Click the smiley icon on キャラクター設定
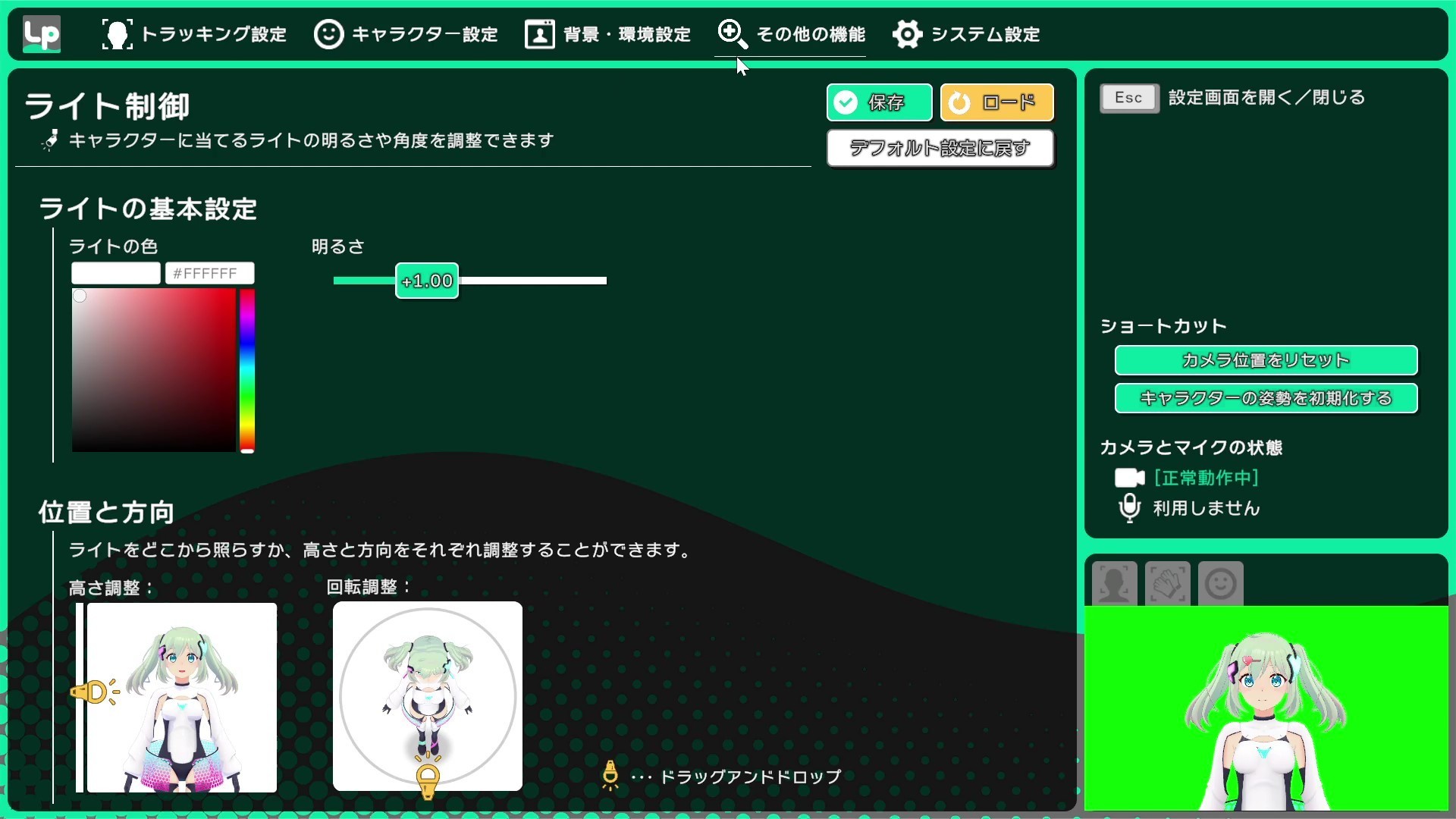1456x819 pixels. pyautogui.click(x=328, y=33)
